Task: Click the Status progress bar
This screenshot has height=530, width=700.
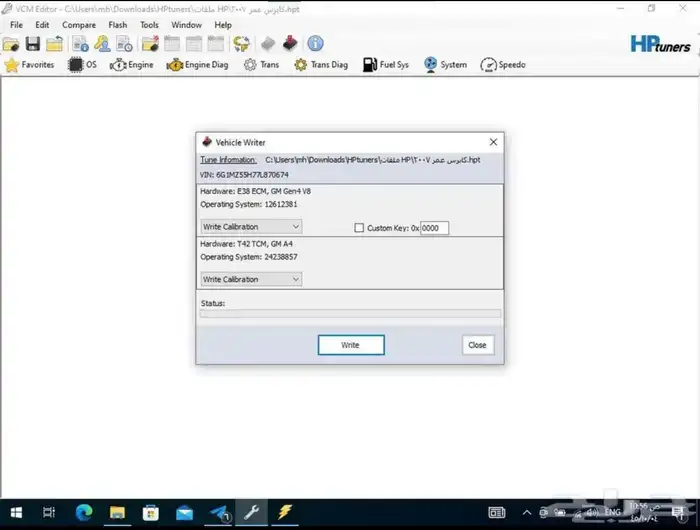Action: (350, 314)
